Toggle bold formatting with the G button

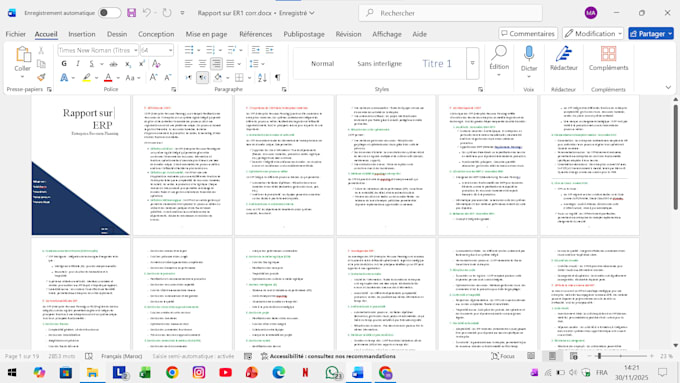tap(64, 64)
